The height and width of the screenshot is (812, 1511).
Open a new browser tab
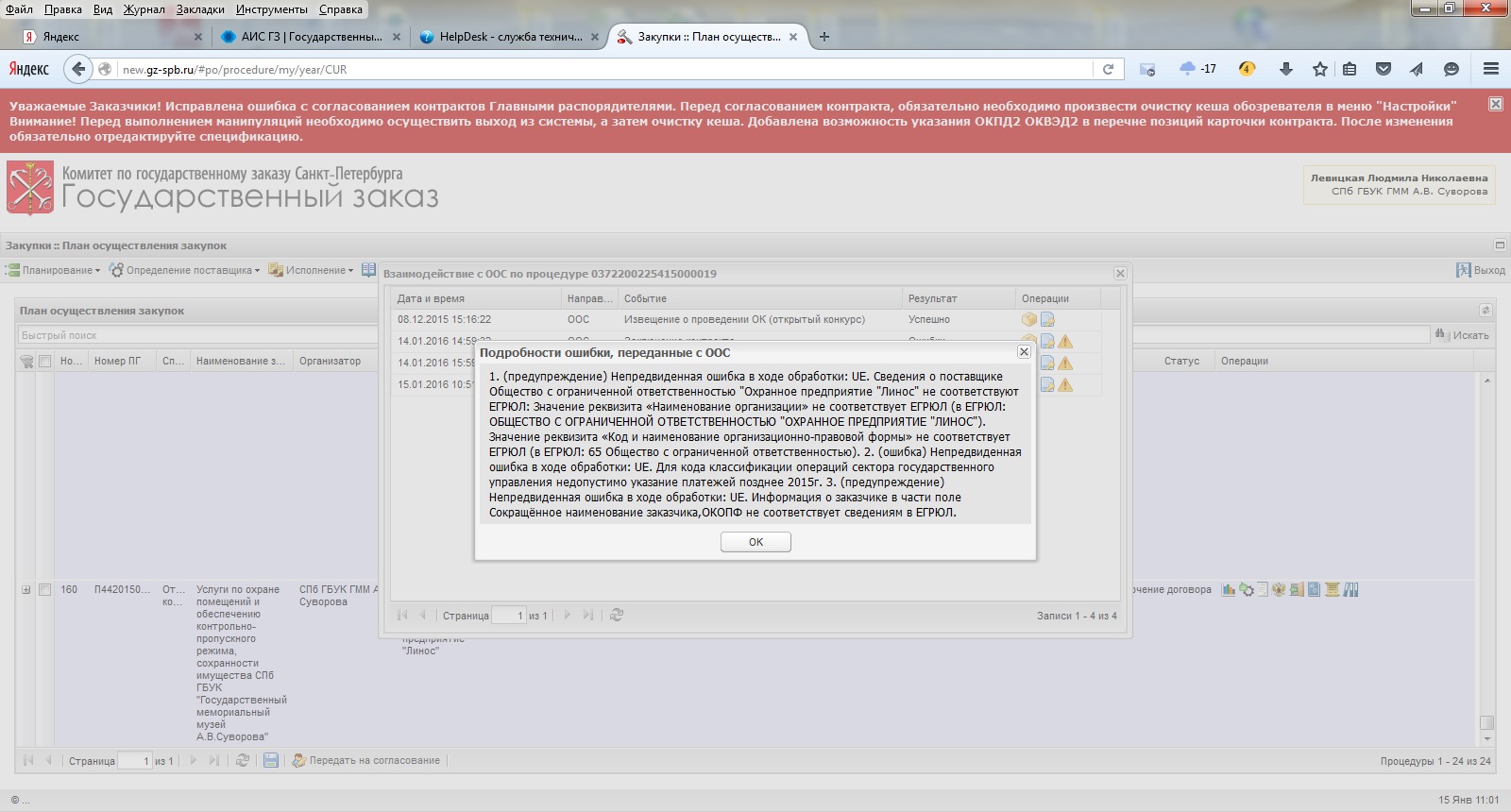click(x=824, y=37)
